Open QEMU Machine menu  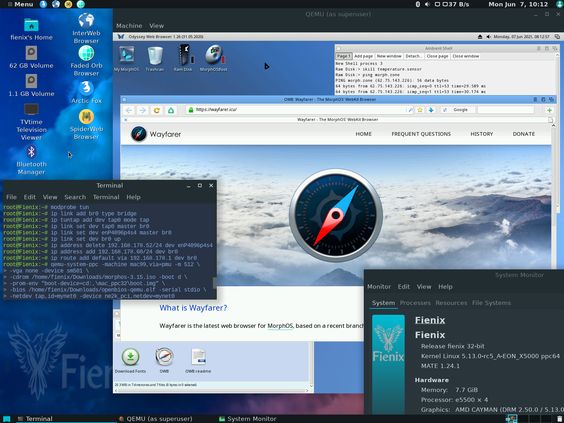(129, 26)
